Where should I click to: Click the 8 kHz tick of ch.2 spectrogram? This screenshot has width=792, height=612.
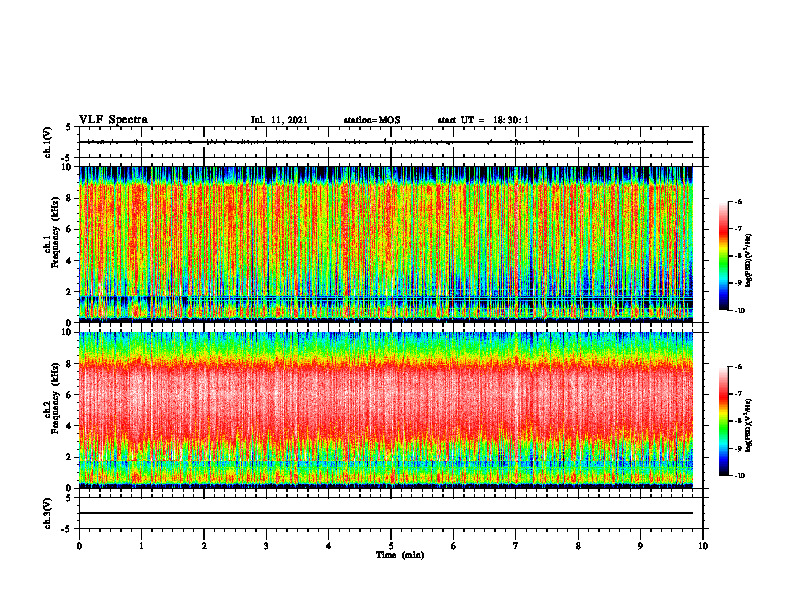(70, 363)
